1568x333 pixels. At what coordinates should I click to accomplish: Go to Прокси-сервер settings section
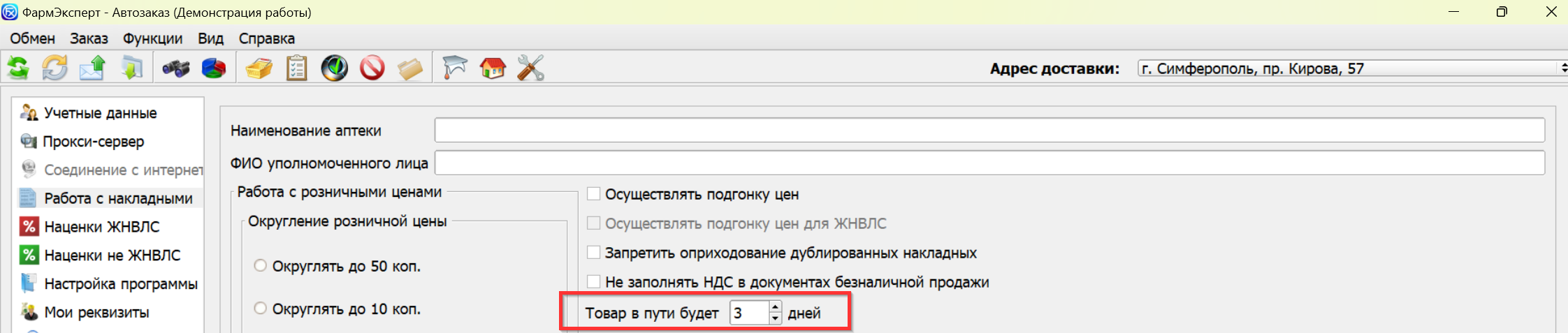(94, 142)
